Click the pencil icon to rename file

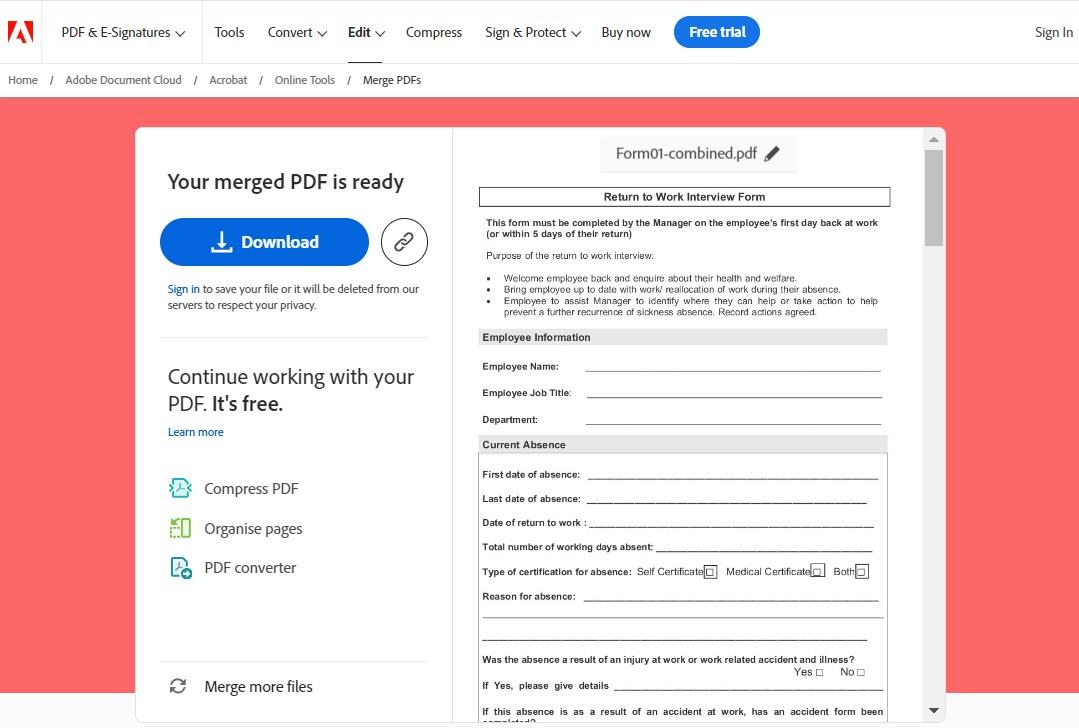(772, 154)
